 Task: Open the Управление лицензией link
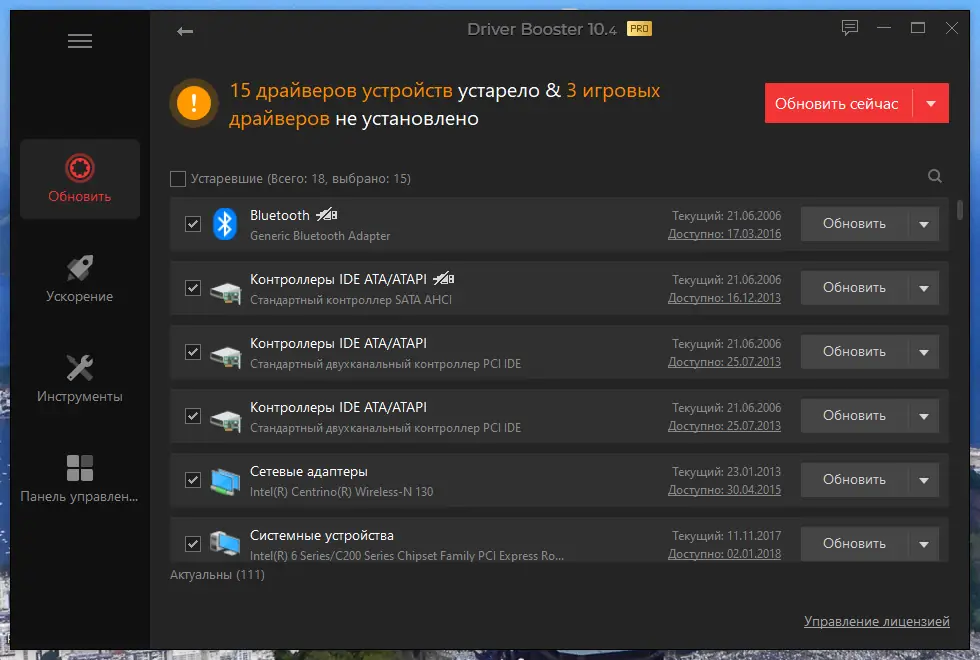click(x=877, y=621)
